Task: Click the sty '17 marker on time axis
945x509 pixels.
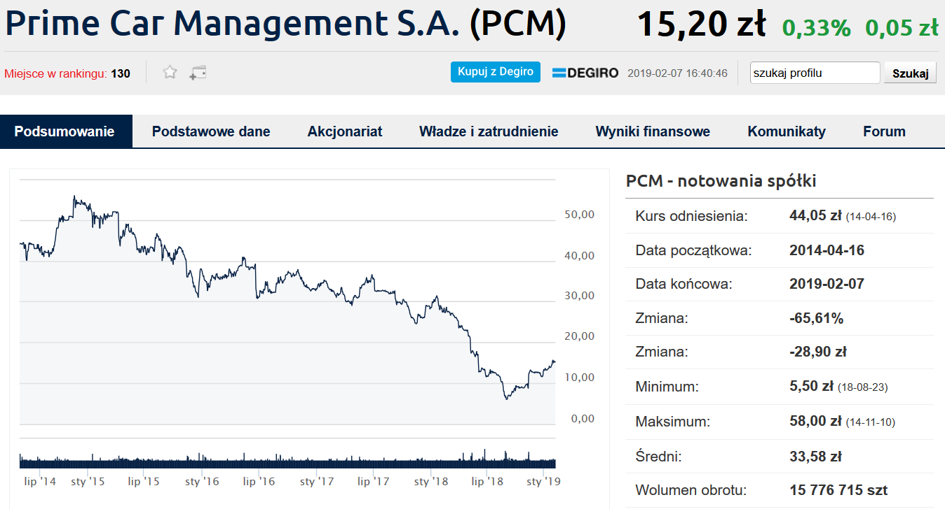Action: point(316,481)
